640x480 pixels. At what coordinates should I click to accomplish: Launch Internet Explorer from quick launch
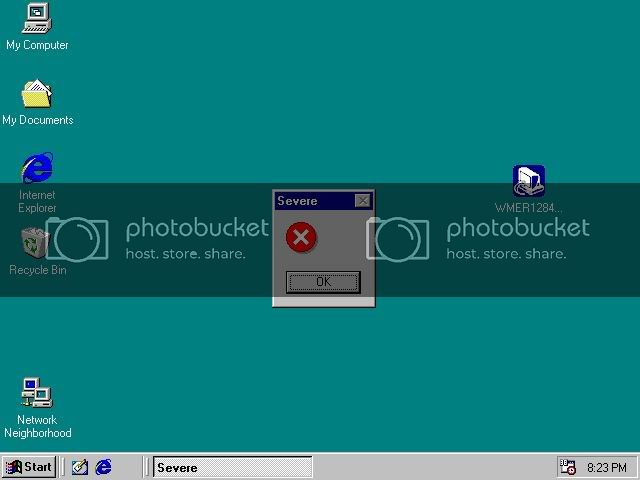[x=104, y=467]
